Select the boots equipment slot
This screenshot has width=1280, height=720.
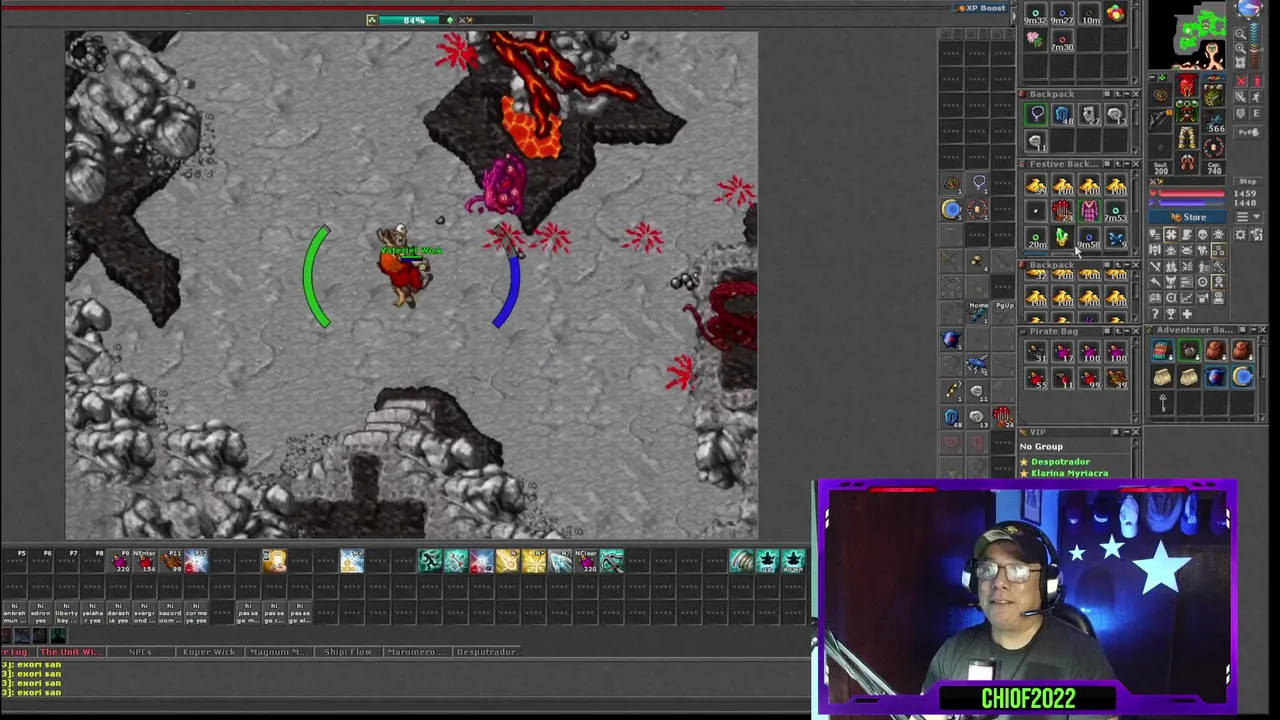[x=1187, y=162]
